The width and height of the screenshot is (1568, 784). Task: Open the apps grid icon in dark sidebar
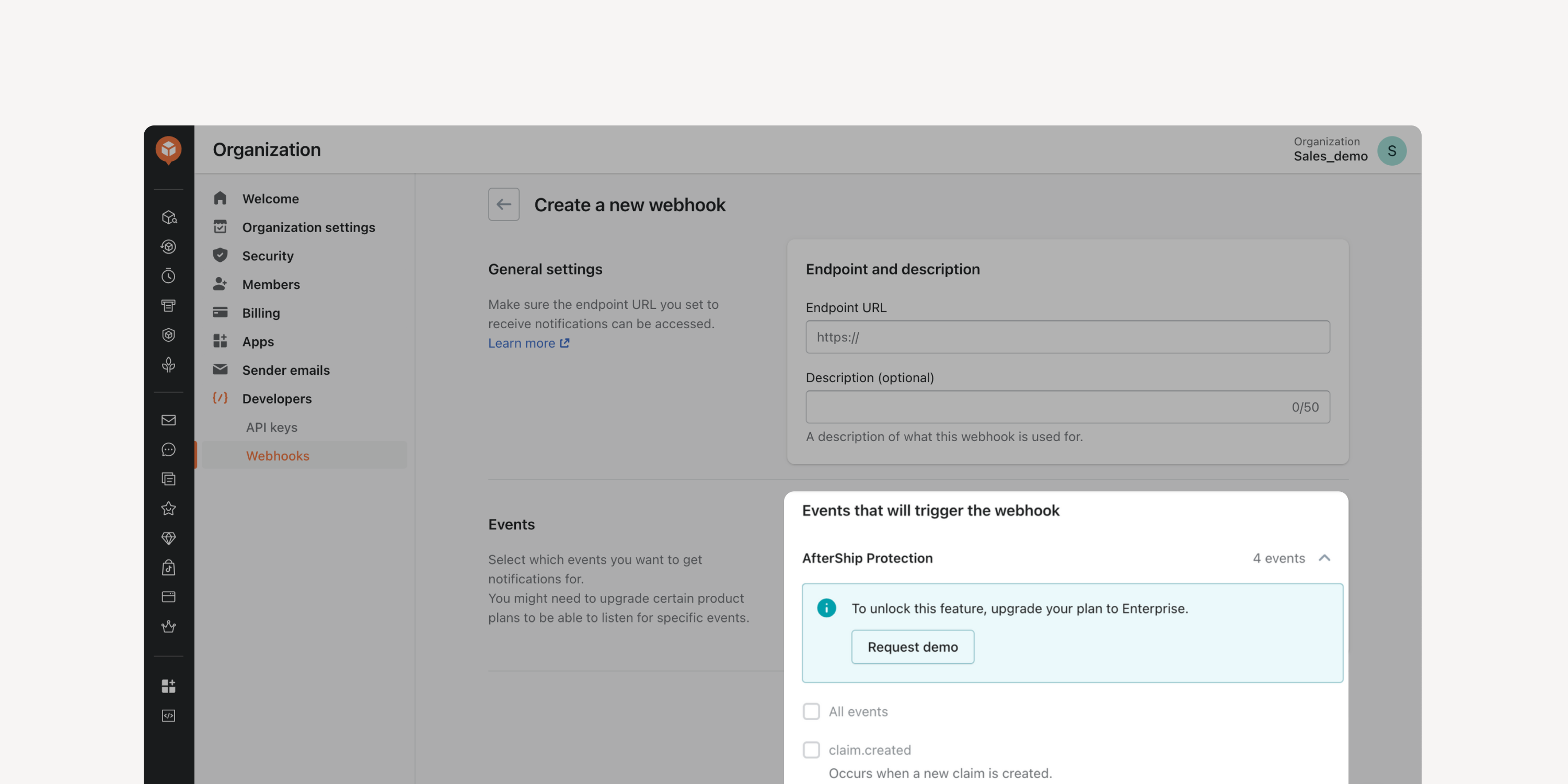coord(169,686)
